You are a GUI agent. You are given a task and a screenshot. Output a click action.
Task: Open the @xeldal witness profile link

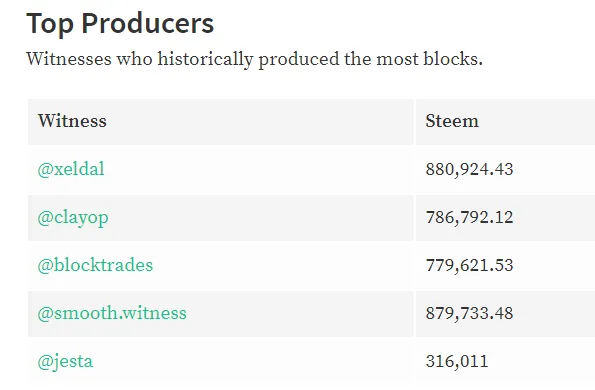pos(71,169)
